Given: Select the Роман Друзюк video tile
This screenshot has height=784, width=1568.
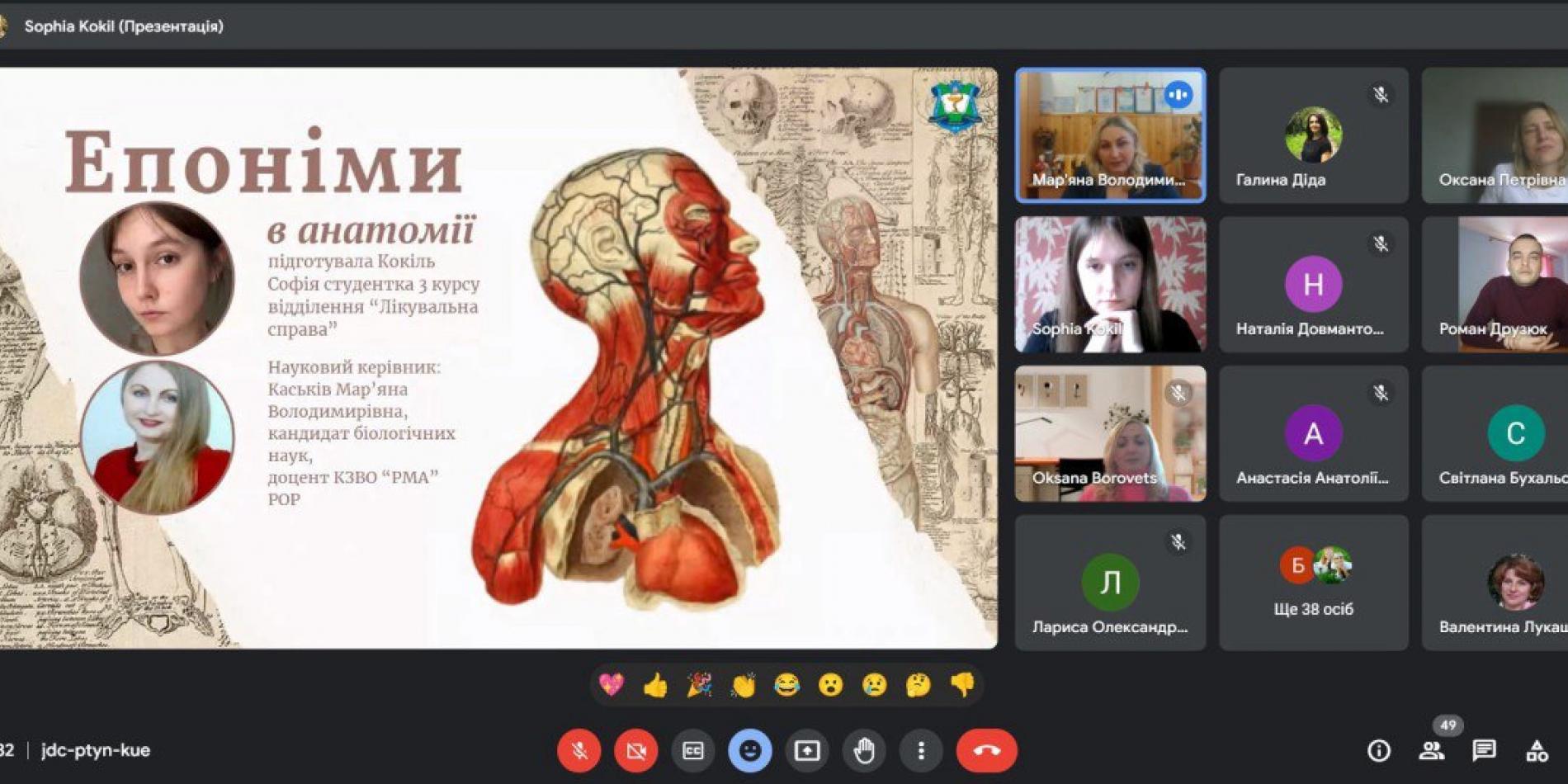Looking at the screenshot, I should [1495, 285].
